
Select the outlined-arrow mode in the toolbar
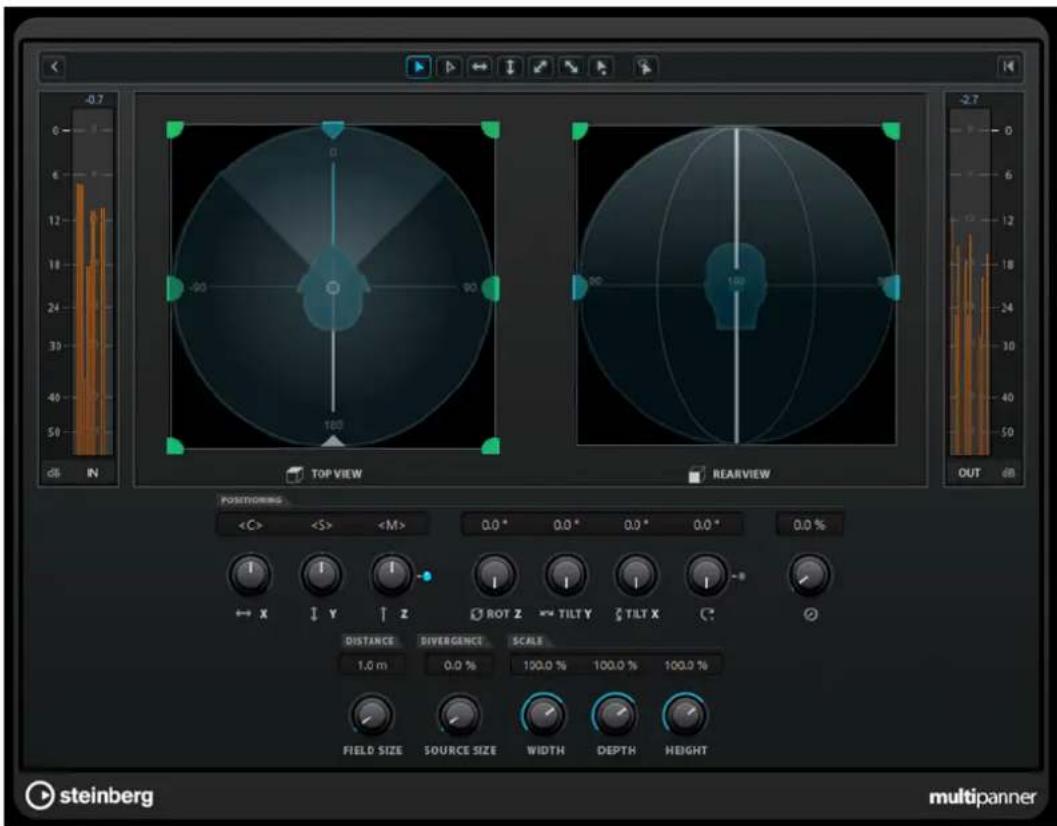click(x=449, y=67)
